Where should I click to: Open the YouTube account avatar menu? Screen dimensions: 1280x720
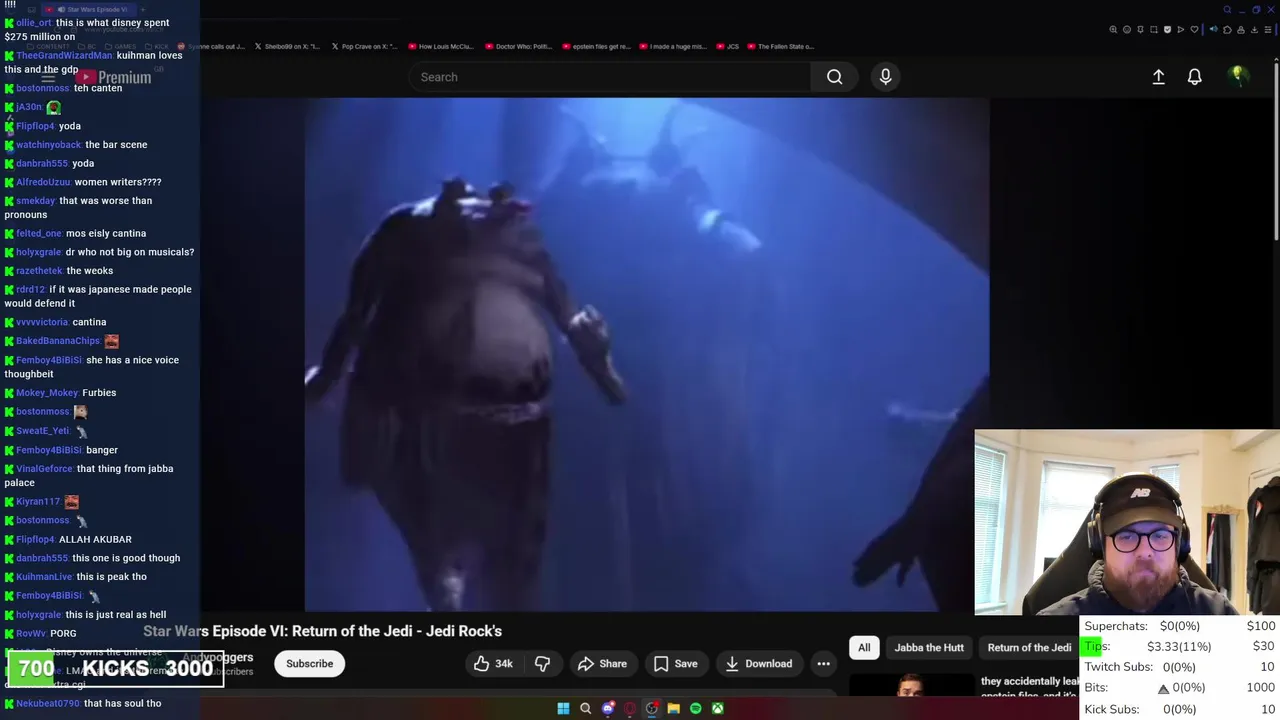point(1238,76)
